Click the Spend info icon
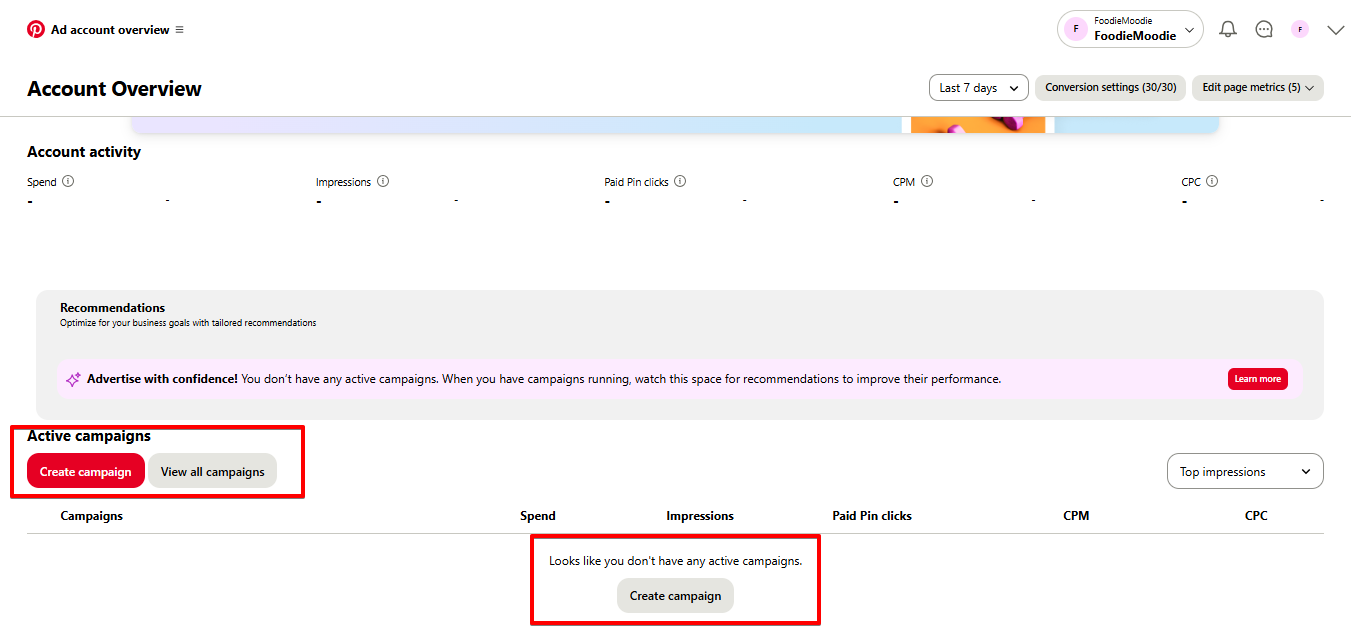The height and width of the screenshot is (638, 1351). pyautogui.click(x=68, y=182)
